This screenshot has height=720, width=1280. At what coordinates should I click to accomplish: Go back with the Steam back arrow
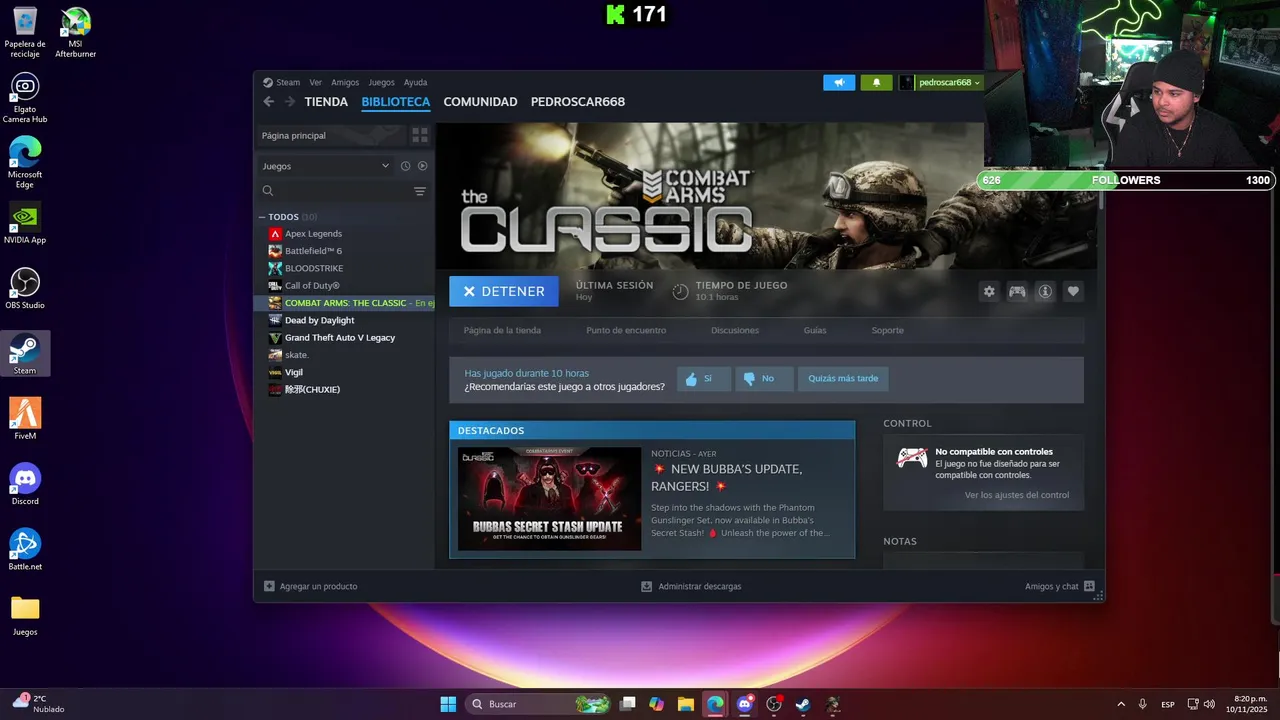(268, 102)
